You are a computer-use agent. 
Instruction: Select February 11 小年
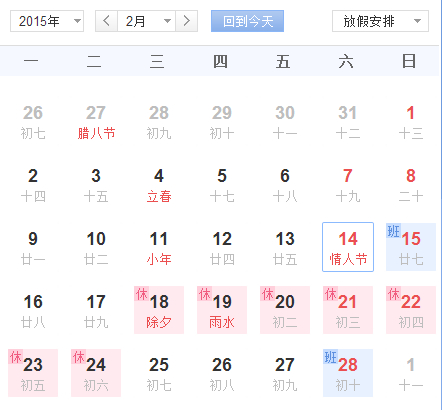click(x=159, y=247)
